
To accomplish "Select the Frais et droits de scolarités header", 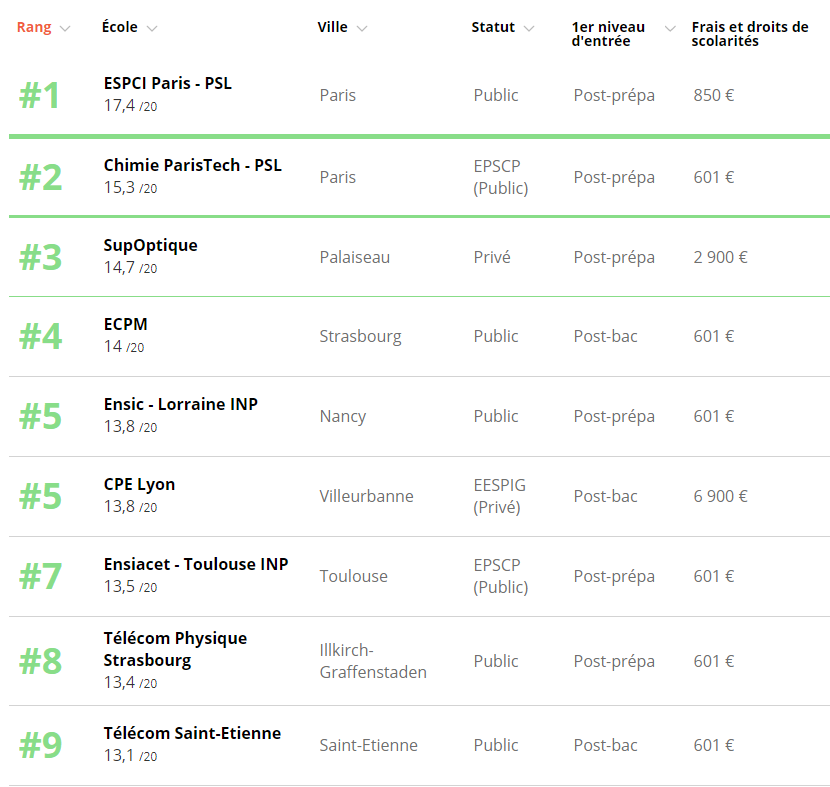I will 749,34.
